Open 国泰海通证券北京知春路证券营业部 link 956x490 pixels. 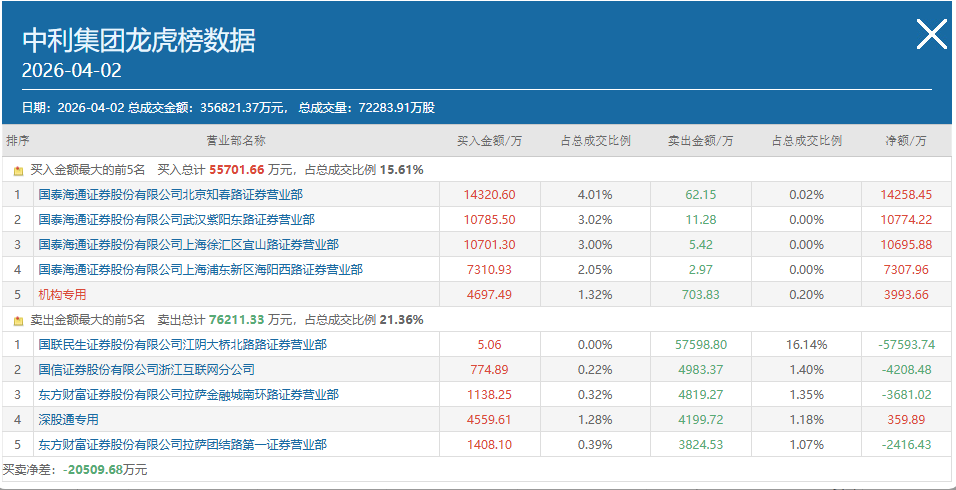coord(171,195)
